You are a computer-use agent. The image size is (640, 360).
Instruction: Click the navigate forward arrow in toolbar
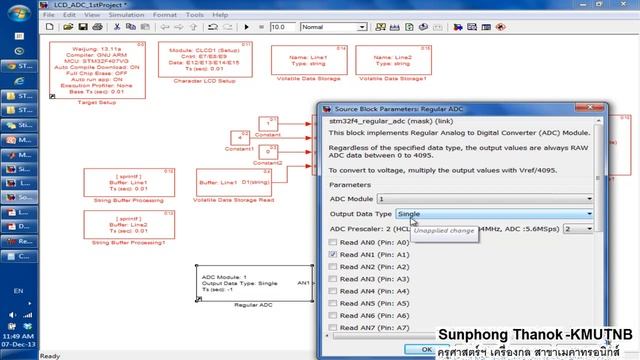point(179,27)
